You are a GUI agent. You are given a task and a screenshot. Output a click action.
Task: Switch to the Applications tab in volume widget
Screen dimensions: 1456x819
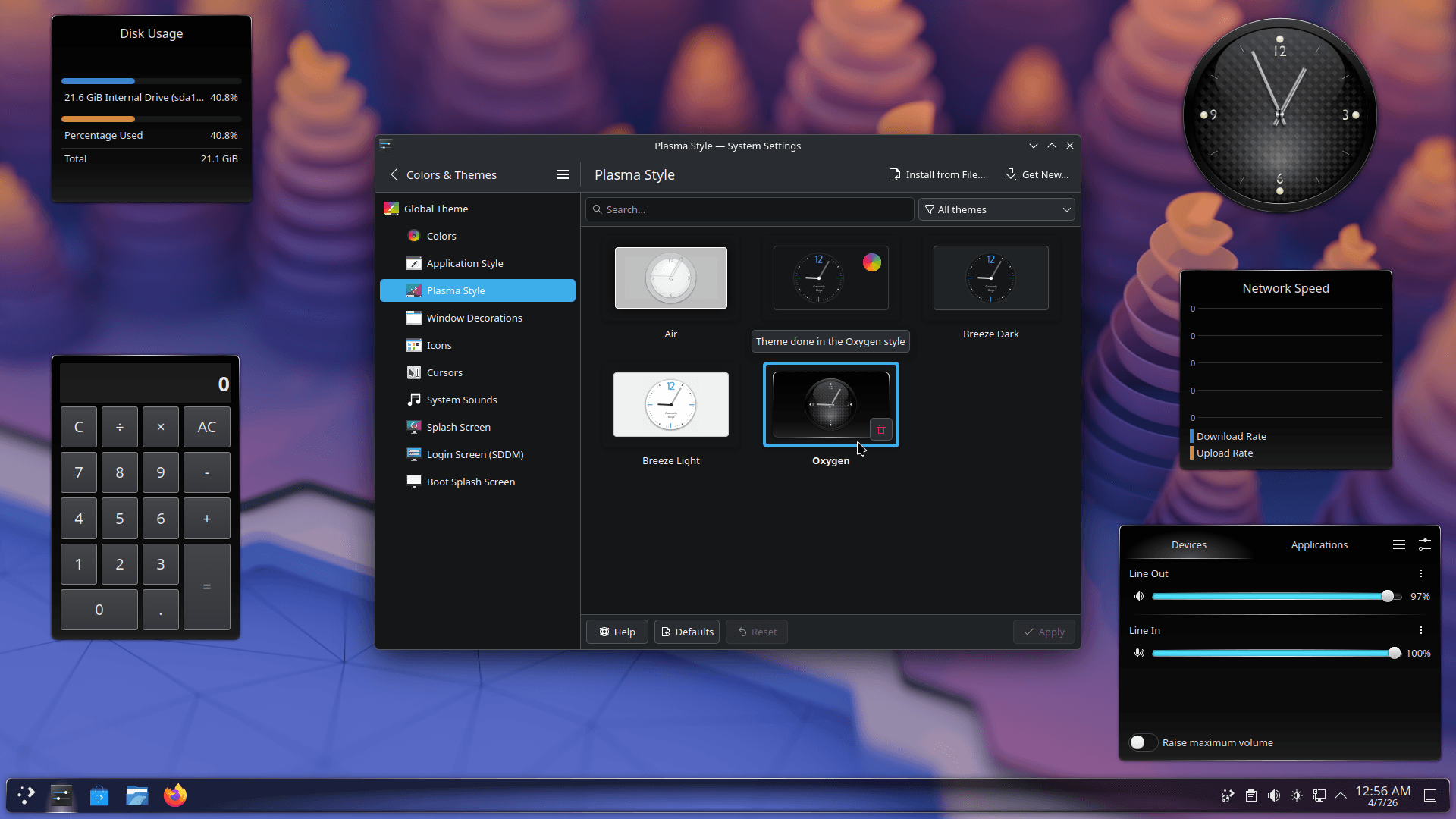click(1319, 545)
